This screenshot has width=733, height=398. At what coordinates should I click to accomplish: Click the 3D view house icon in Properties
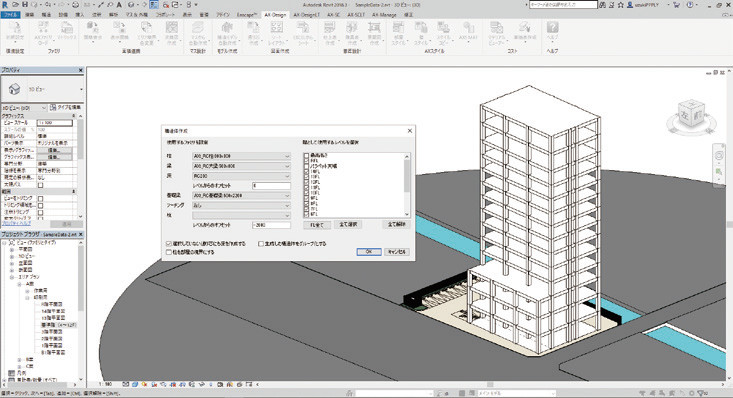[14, 89]
